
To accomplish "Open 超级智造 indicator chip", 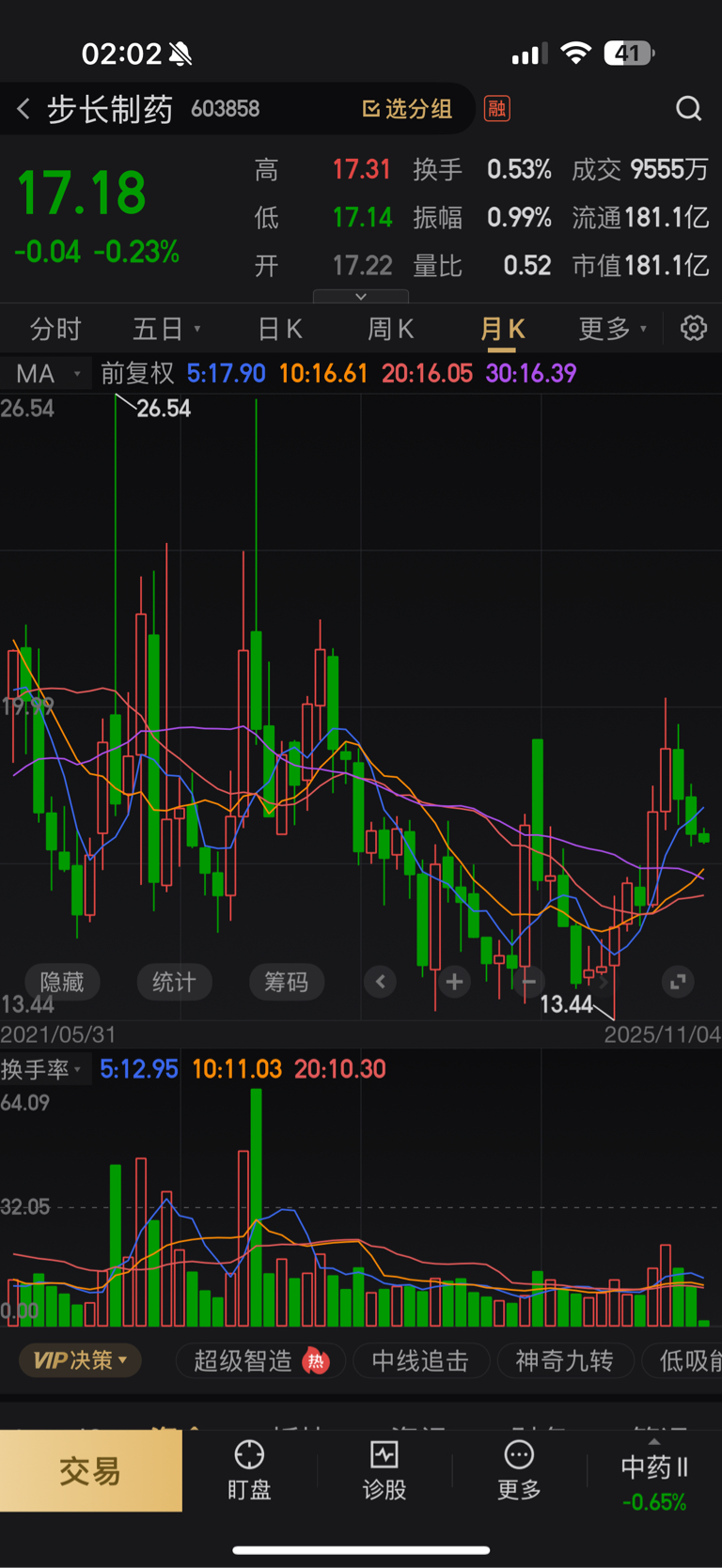I will click(261, 1360).
